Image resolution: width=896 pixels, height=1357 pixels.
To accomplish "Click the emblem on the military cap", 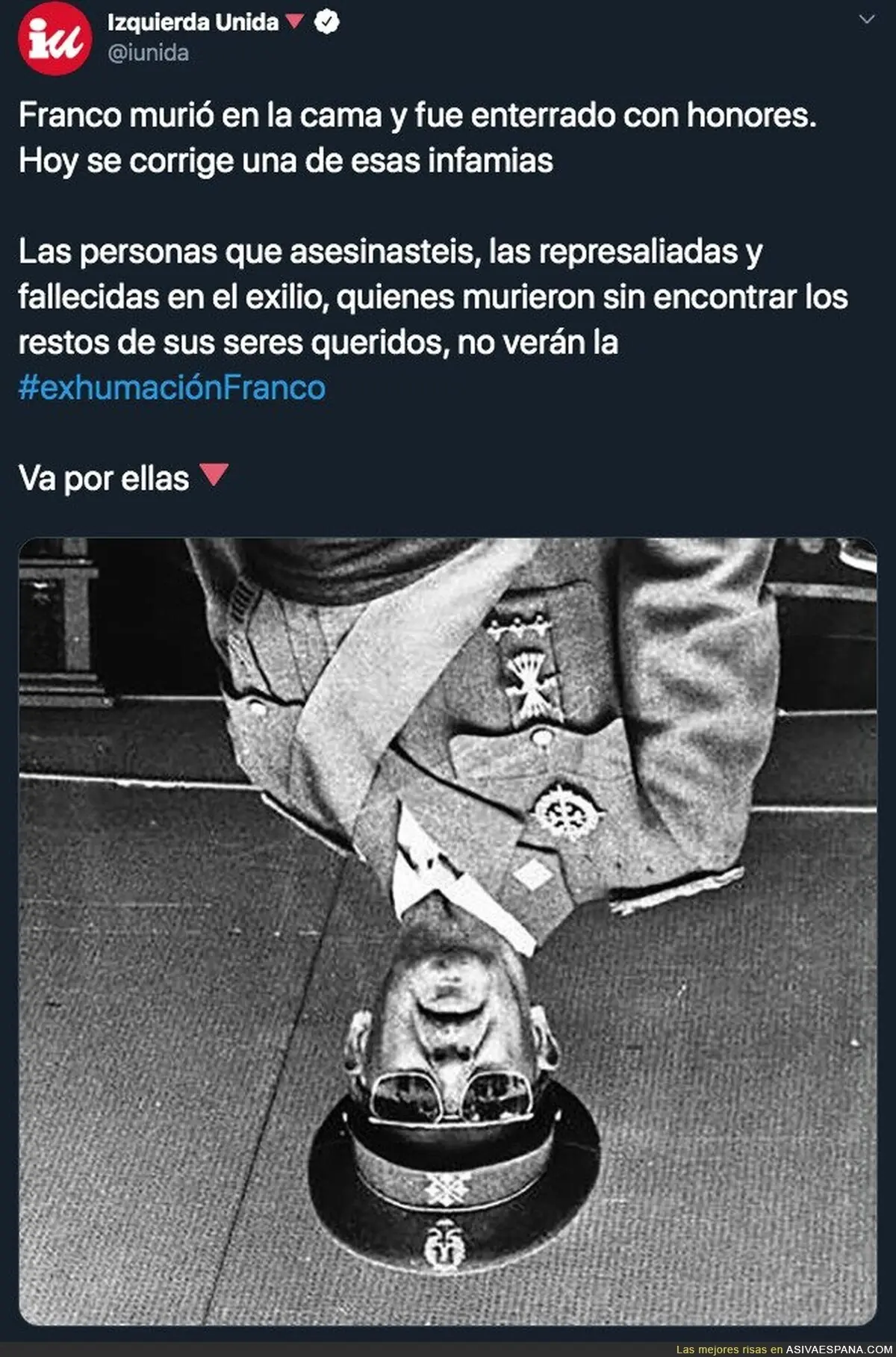I will pyautogui.click(x=445, y=1245).
